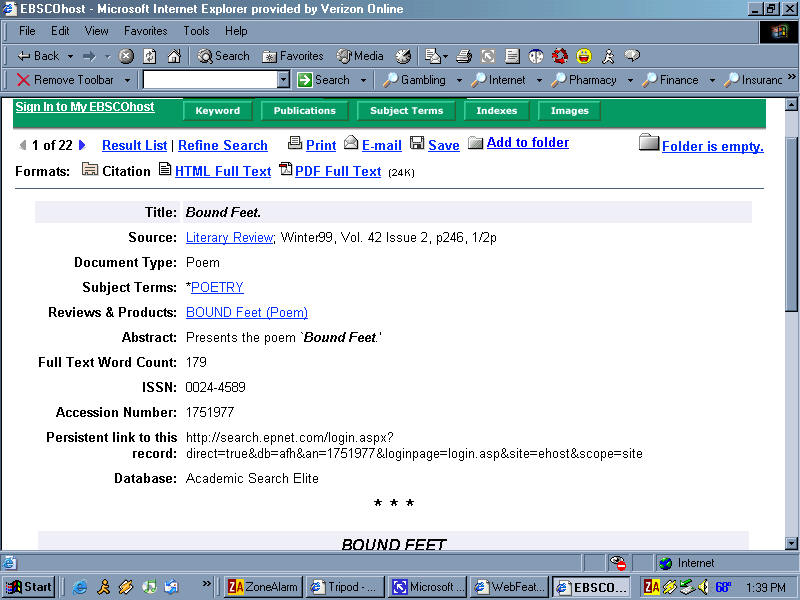This screenshot has height=600, width=800.
Task: Click the Pharmacy search shortcut
Action: coord(584,80)
